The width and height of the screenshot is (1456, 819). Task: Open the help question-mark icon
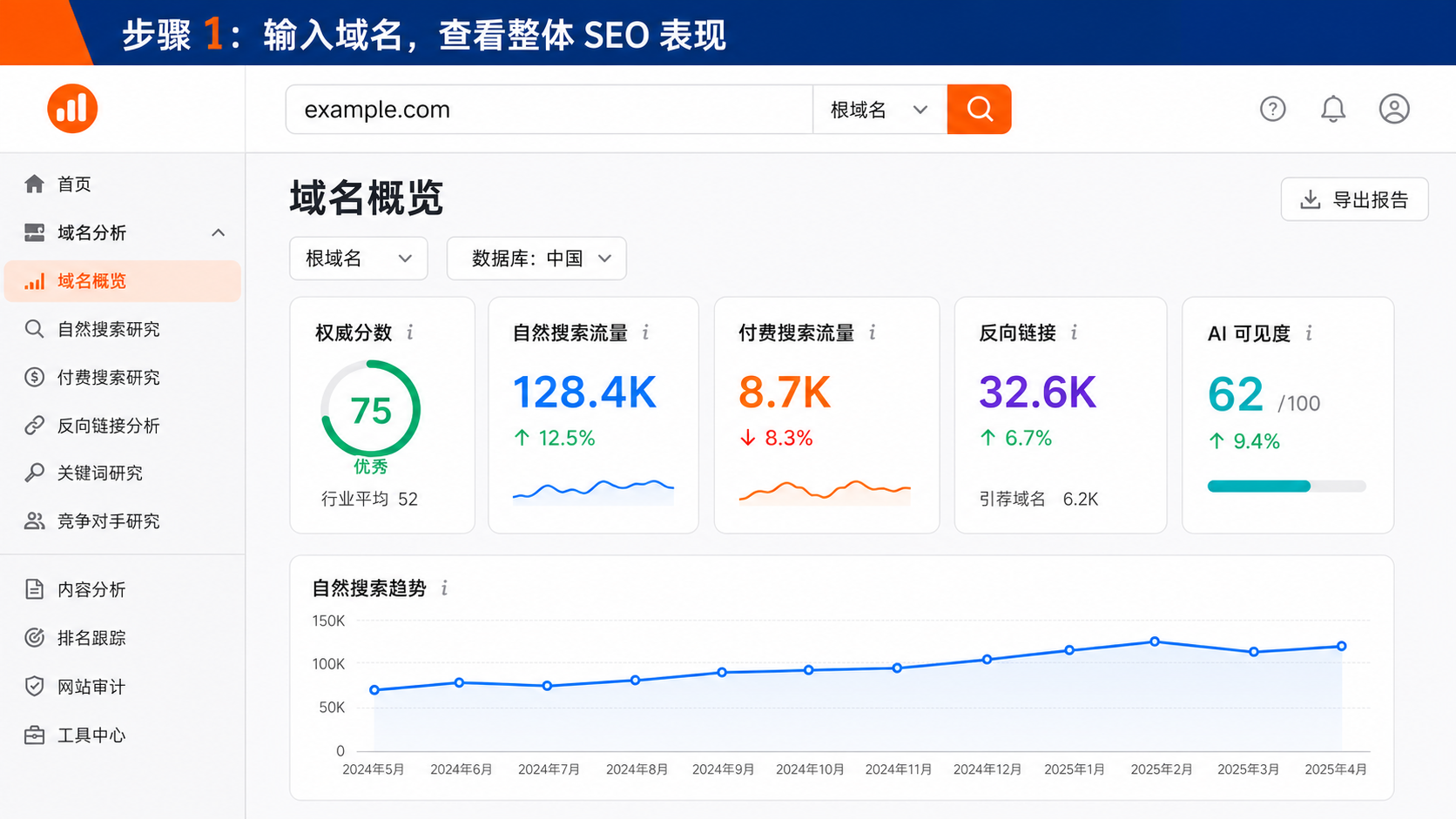pos(1272,109)
